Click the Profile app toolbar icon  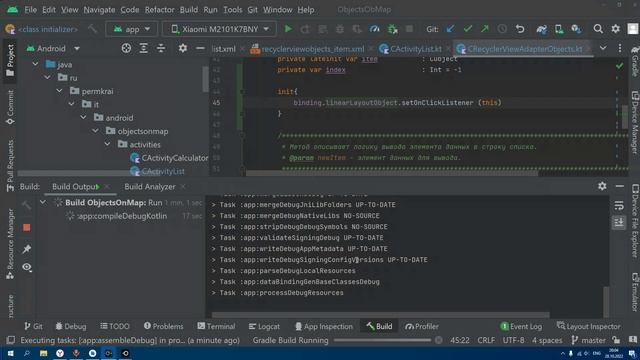pos(374,29)
